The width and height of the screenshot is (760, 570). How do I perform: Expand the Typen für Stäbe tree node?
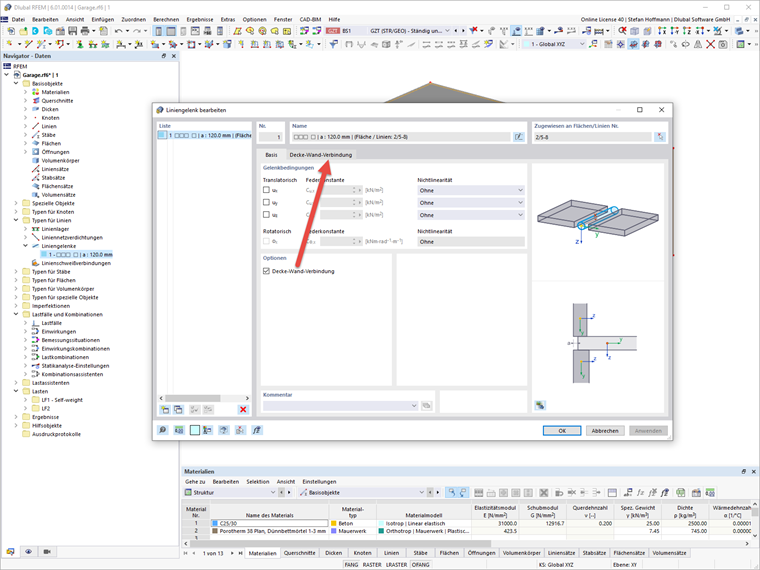[16, 272]
